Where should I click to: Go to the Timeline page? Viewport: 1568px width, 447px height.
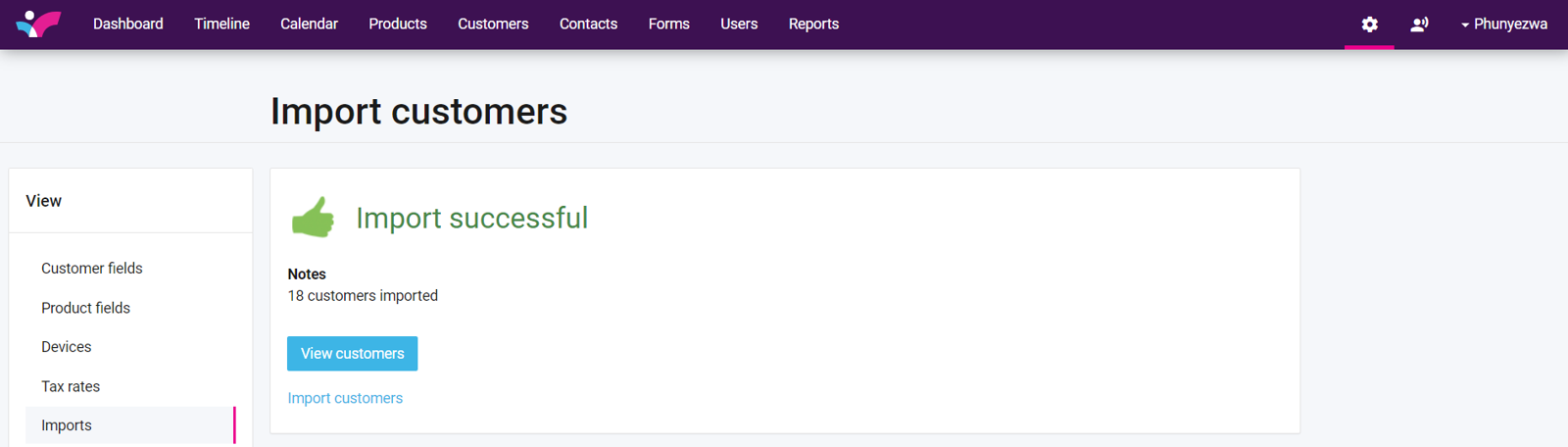click(x=221, y=25)
